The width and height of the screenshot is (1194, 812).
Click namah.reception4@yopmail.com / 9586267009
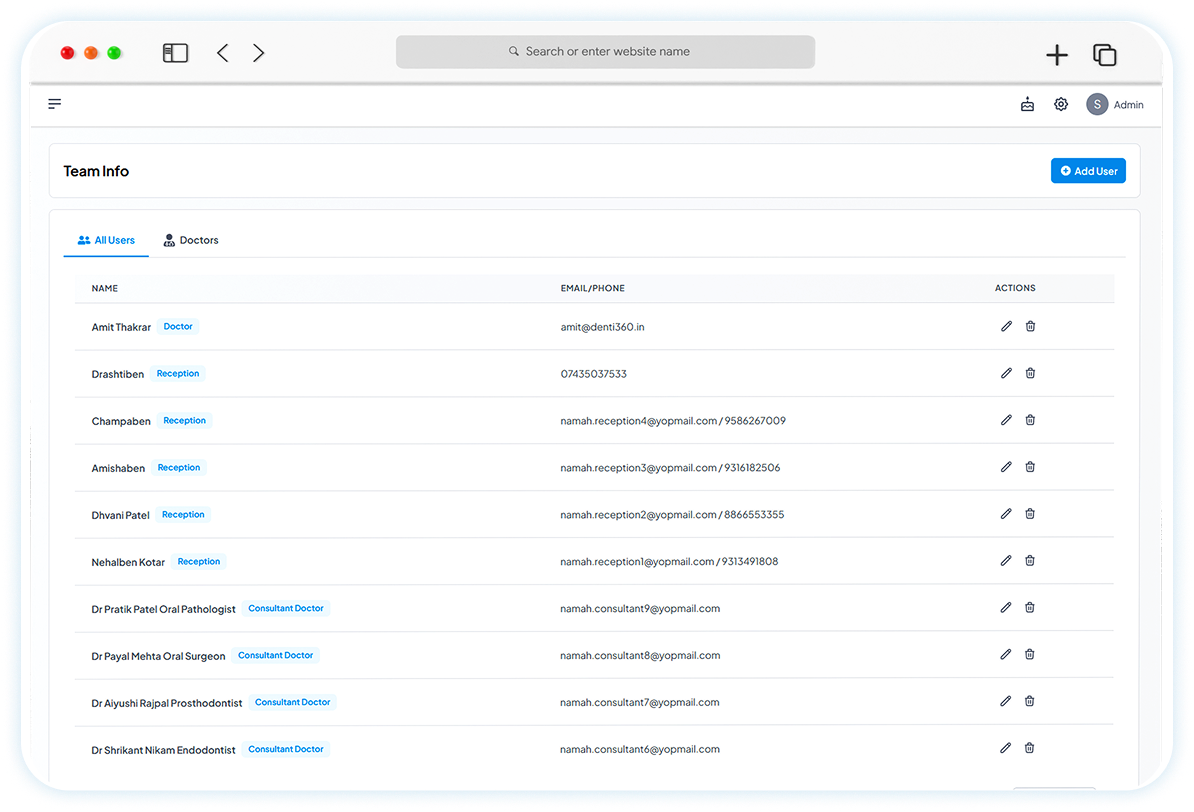(x=673, y=420)
